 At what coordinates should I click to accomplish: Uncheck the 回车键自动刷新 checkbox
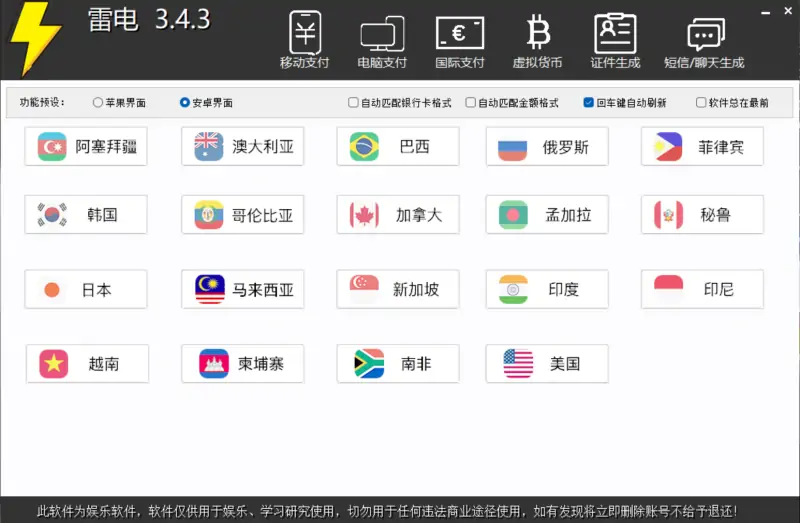(589, 102)
